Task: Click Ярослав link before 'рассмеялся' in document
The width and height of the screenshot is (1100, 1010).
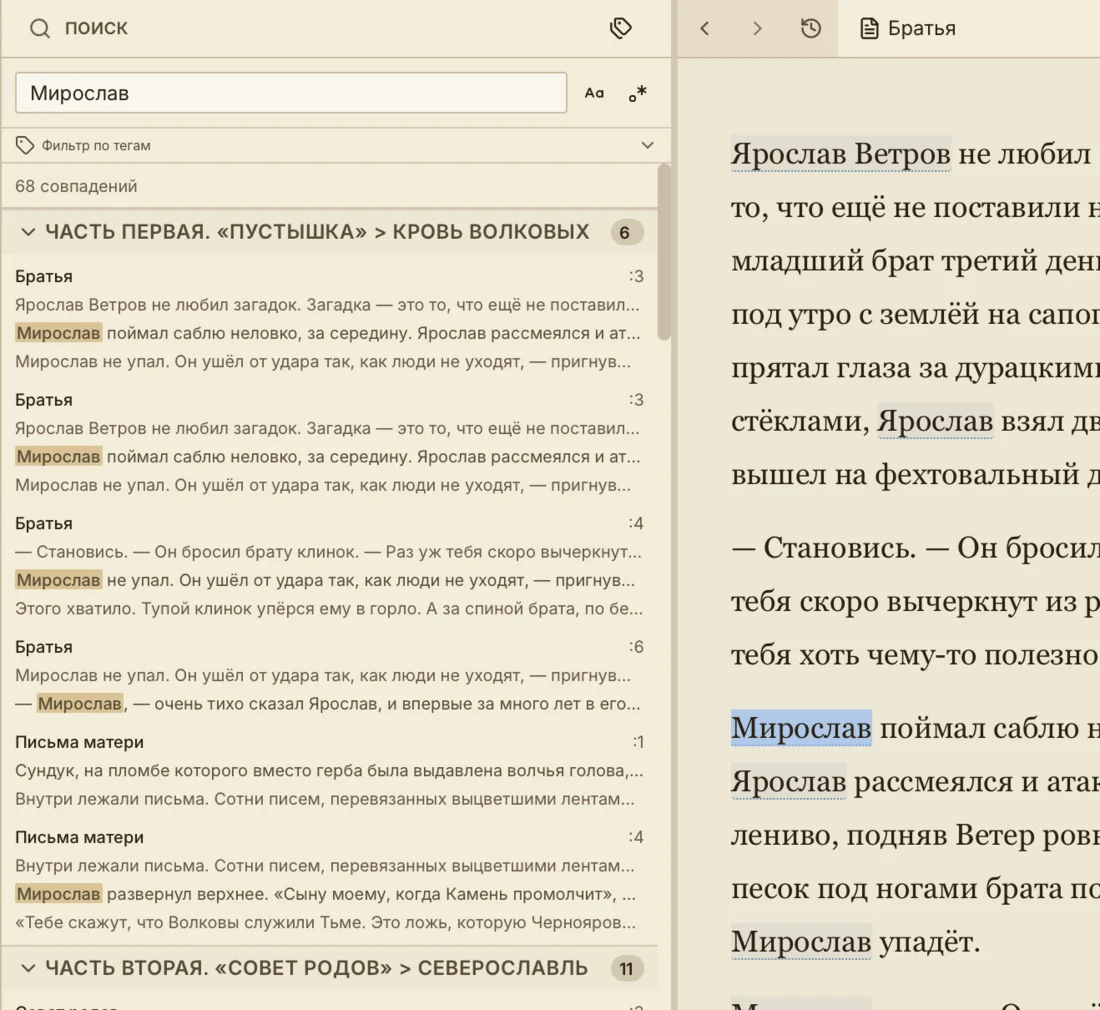Action: click(789, 781)
